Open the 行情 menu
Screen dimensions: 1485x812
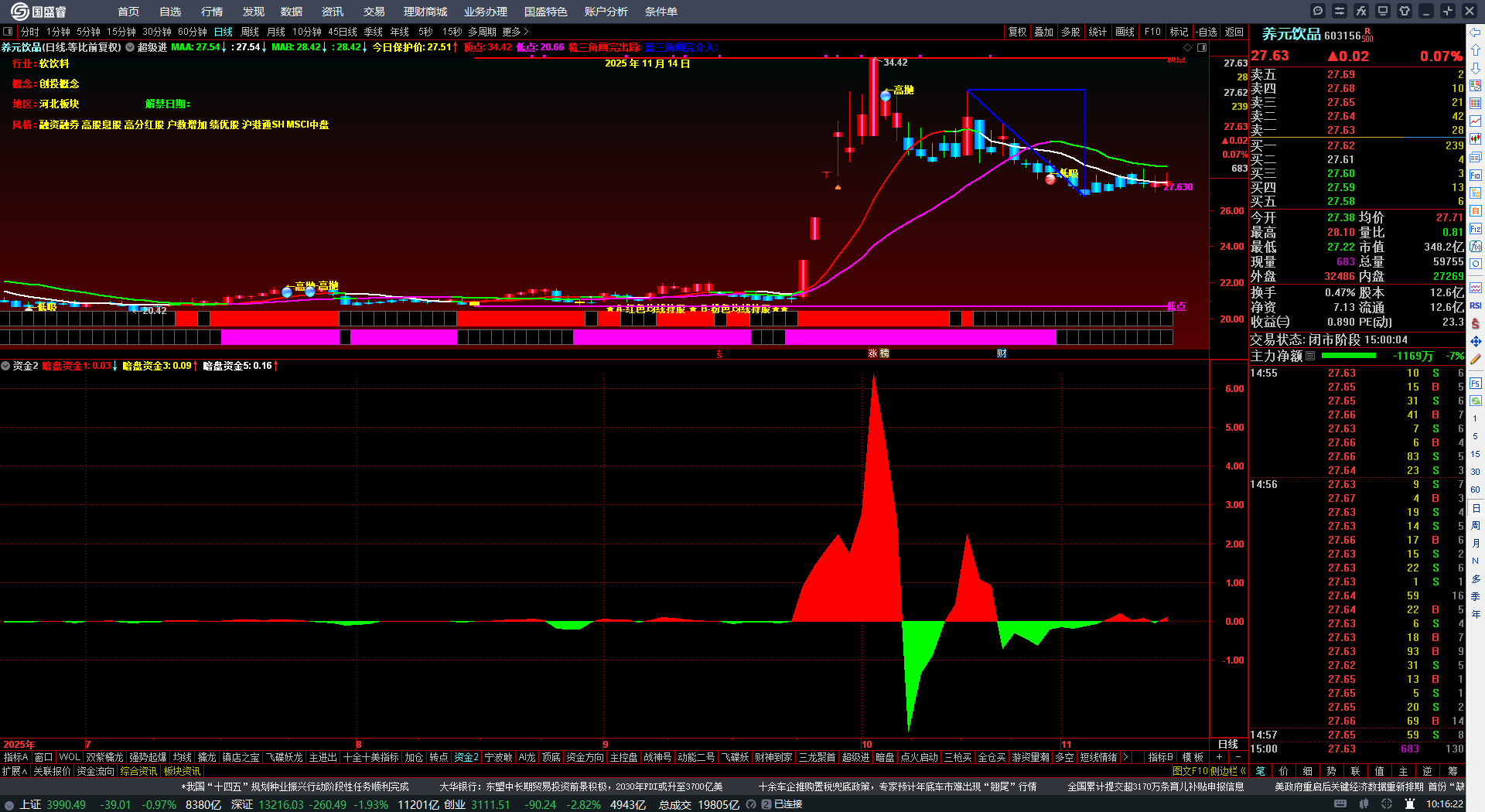tap(212, 12)
